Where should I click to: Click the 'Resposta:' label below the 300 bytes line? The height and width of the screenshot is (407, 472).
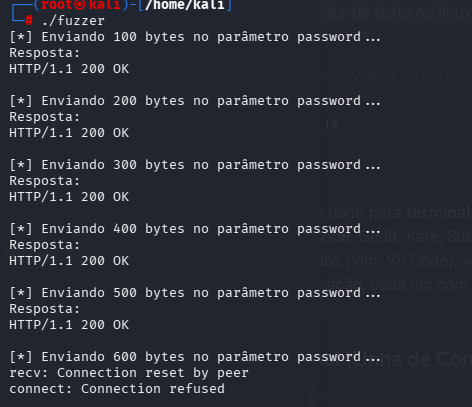pos(45,181)
